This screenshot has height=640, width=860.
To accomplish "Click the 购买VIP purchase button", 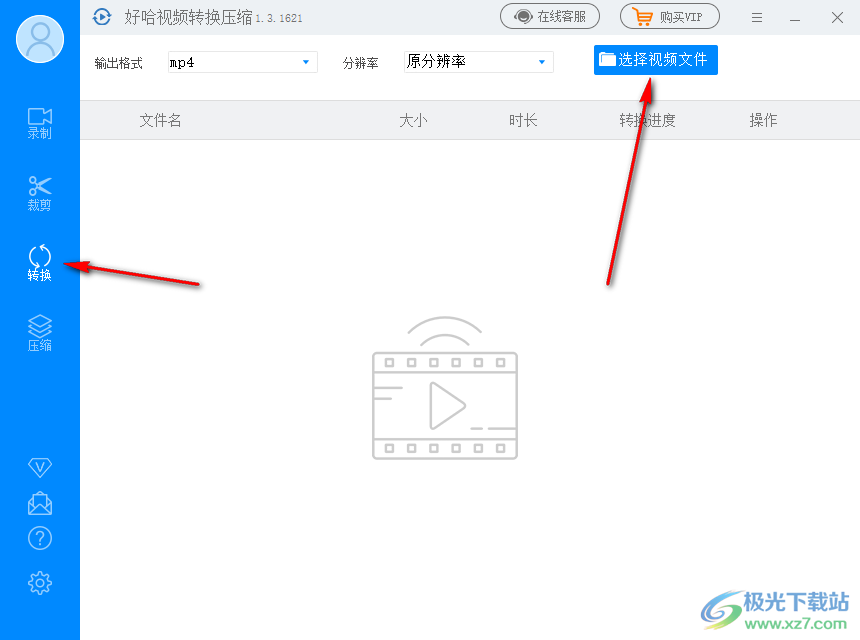I will tap(670, 16).
